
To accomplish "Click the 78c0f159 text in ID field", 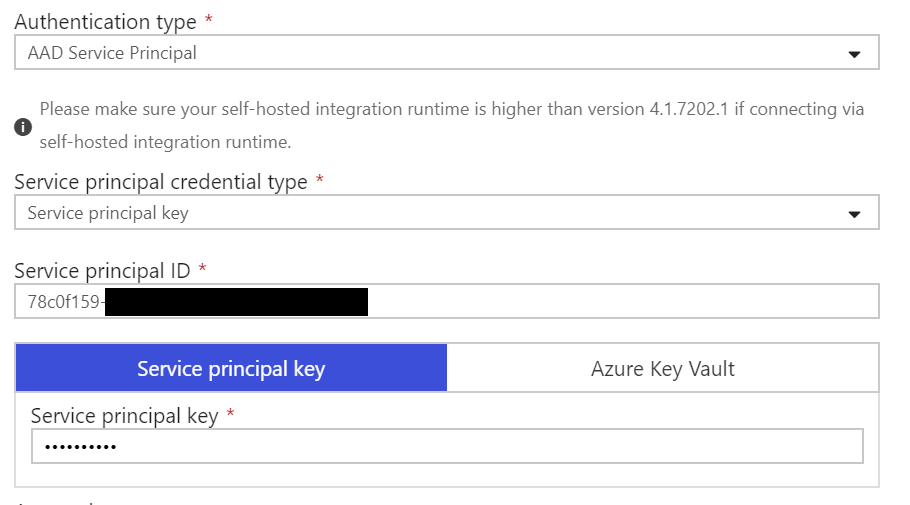I will coord(64,302).
